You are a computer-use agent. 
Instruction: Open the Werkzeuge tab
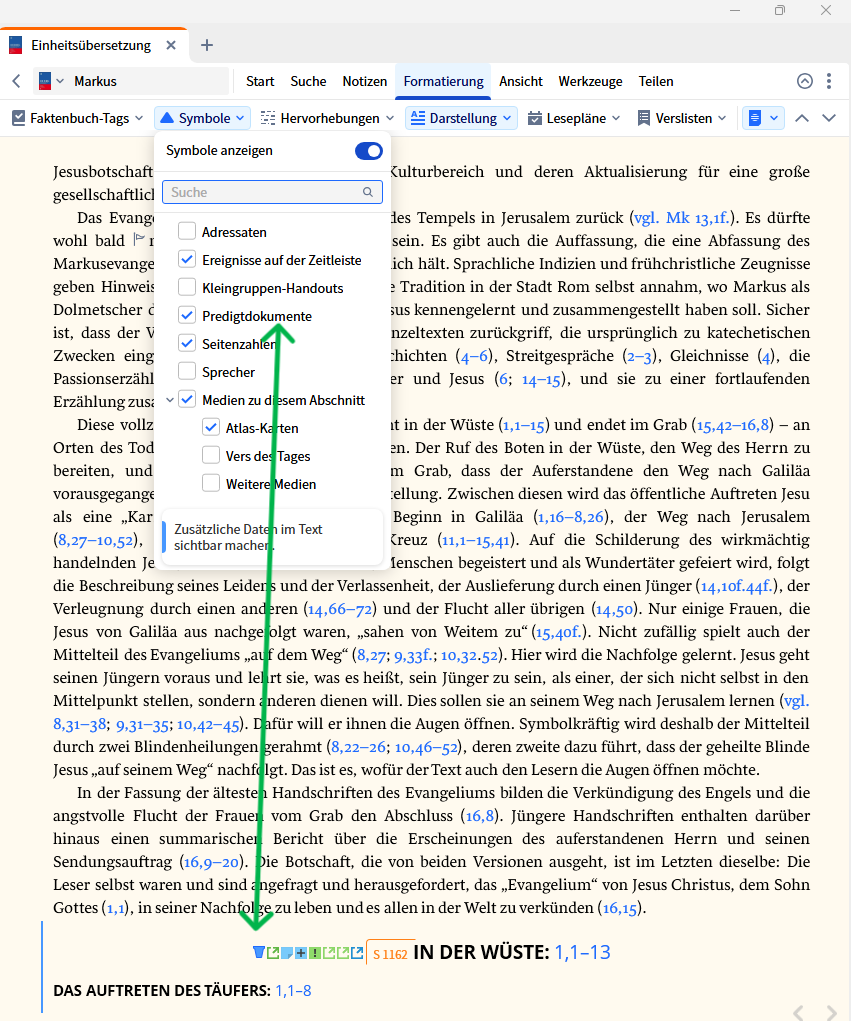point(590,81)
